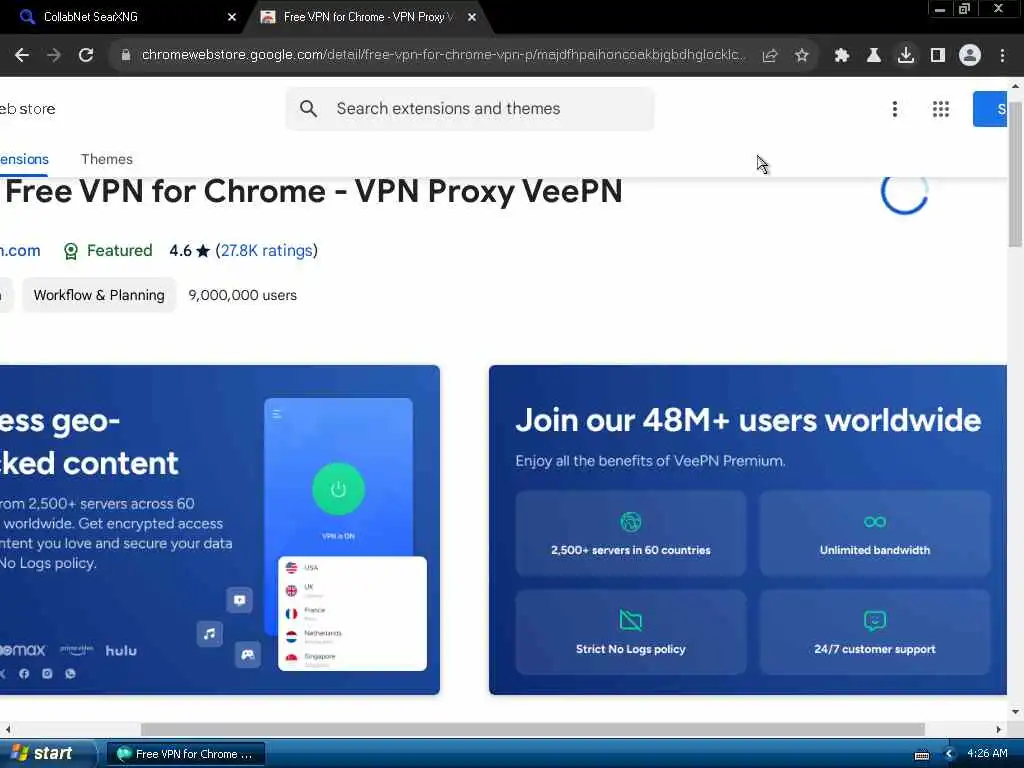Click the vertical scrollbar thumb
Screen dimensions: 1024x768
1016,174
